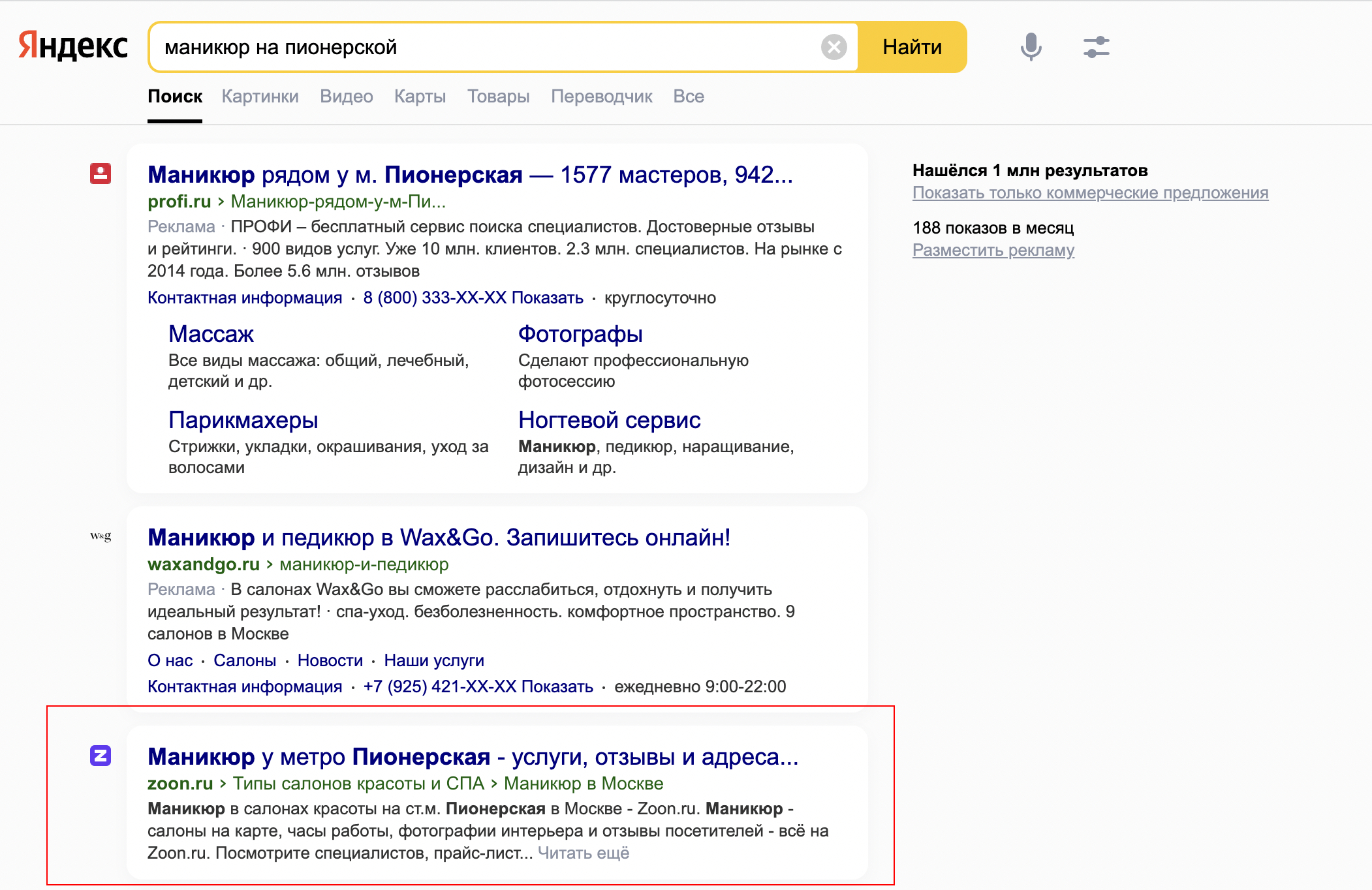The height and width of the screenshot is (890, 1372).
Task: Start voice search with the microphone icon
Action: pos(1031,47)
